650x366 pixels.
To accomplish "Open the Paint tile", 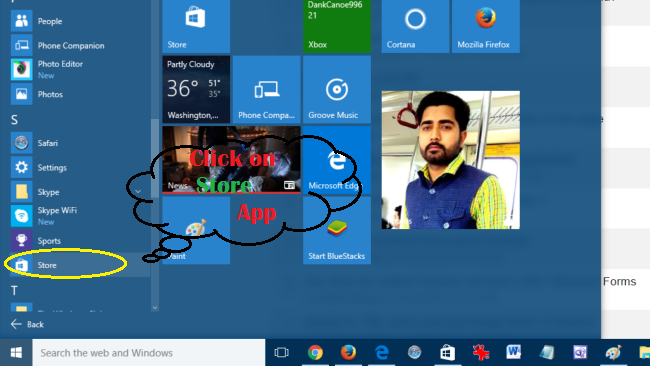I will (x=196, y=230).
